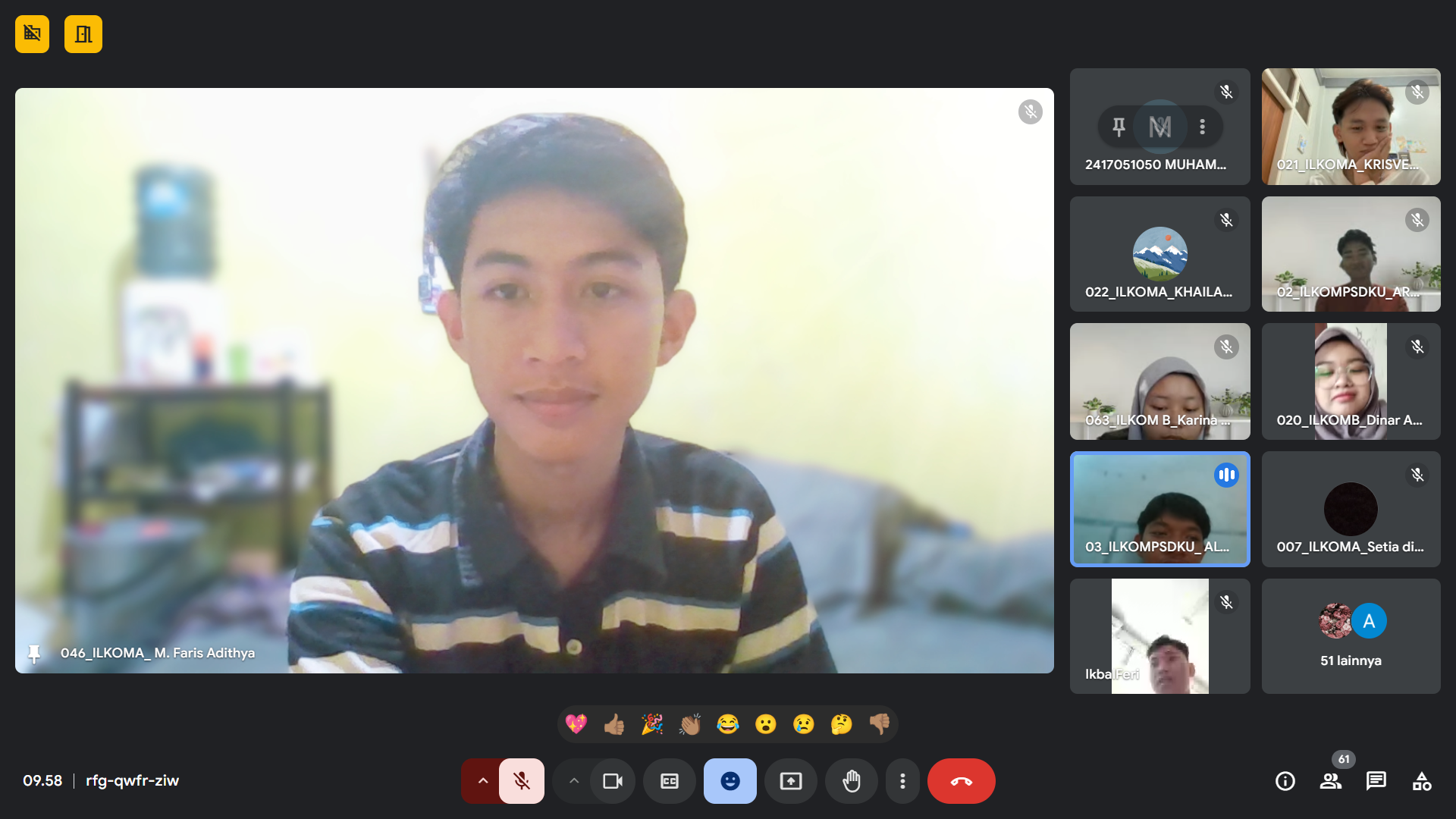Expand the video settings chevron
1456x819 pixels.
[573, 781]
